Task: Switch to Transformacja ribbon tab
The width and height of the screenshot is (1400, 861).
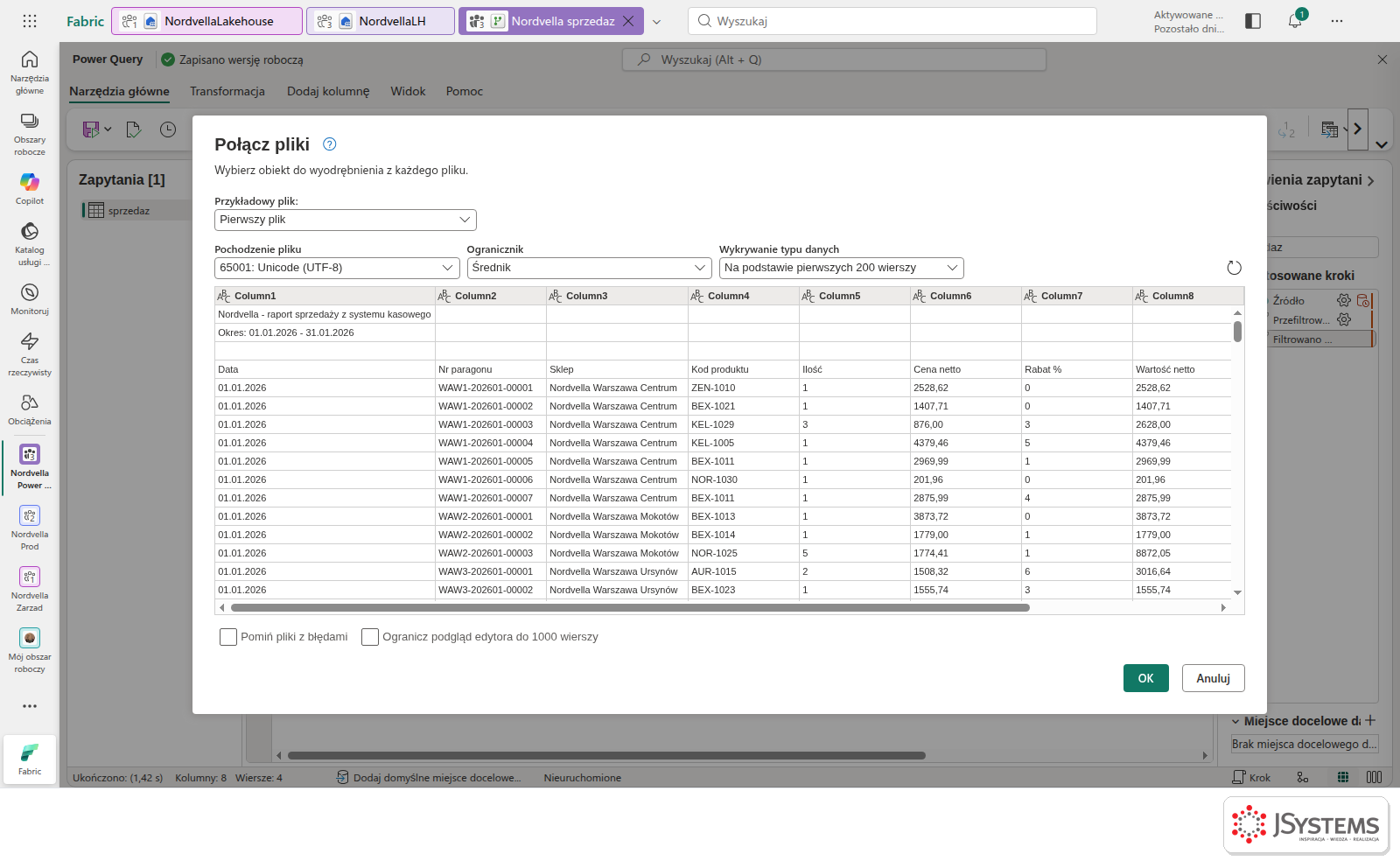Action: pyautogui.click(x=227, y=91)
